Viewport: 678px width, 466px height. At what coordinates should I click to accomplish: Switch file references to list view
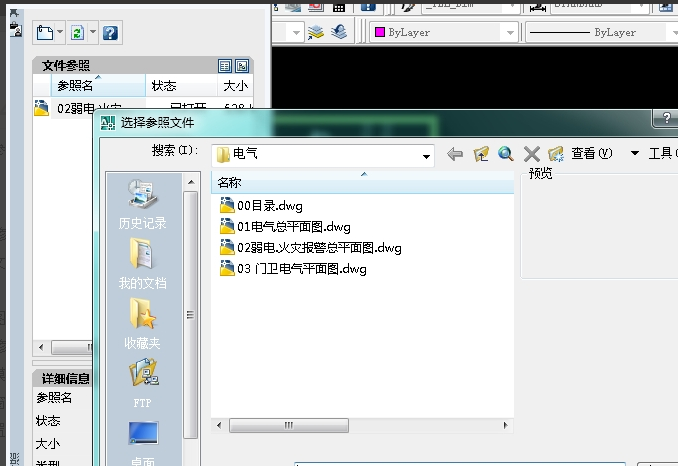[x=225, y=66]
